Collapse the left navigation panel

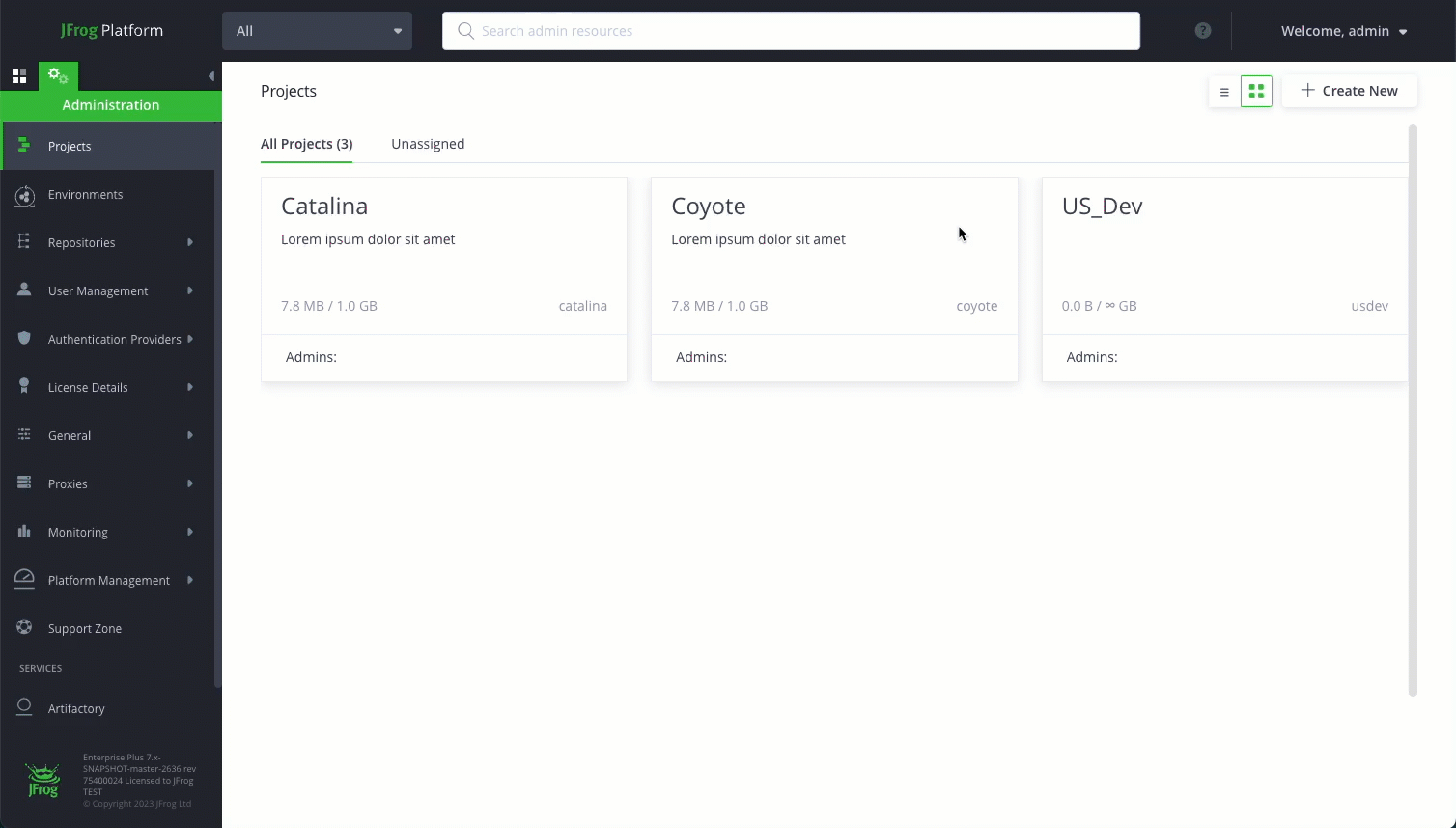[211, 75]
